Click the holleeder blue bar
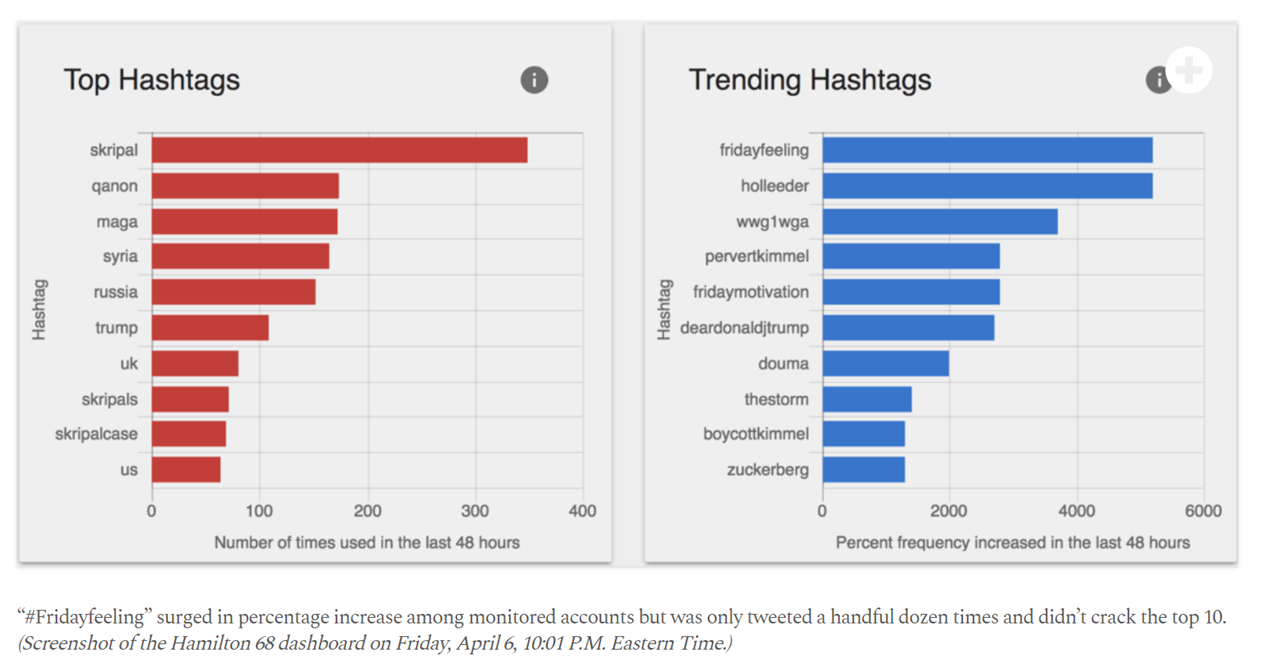 (987, 186)
